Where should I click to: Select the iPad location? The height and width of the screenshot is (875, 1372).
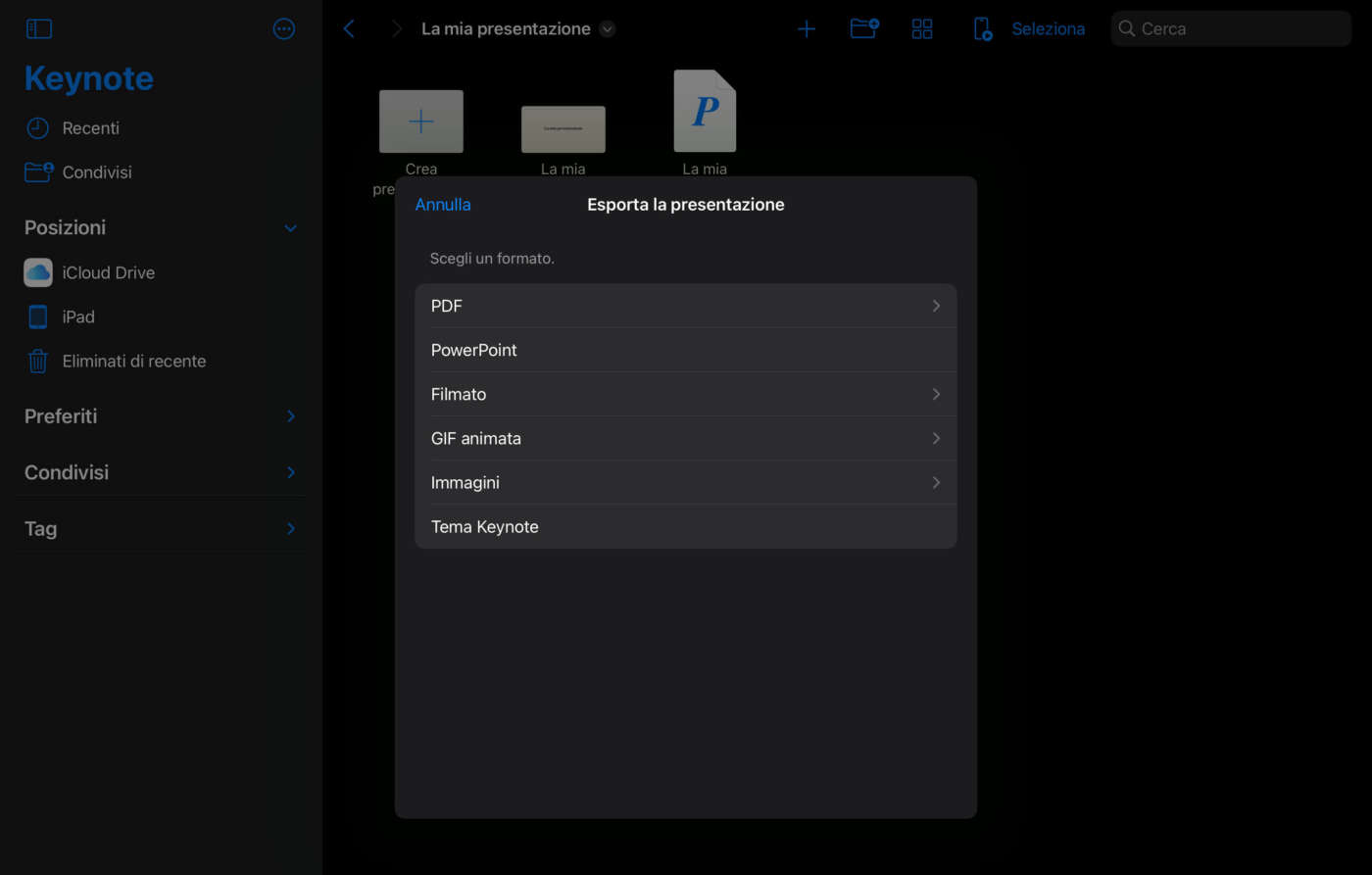tap(60, 316)
